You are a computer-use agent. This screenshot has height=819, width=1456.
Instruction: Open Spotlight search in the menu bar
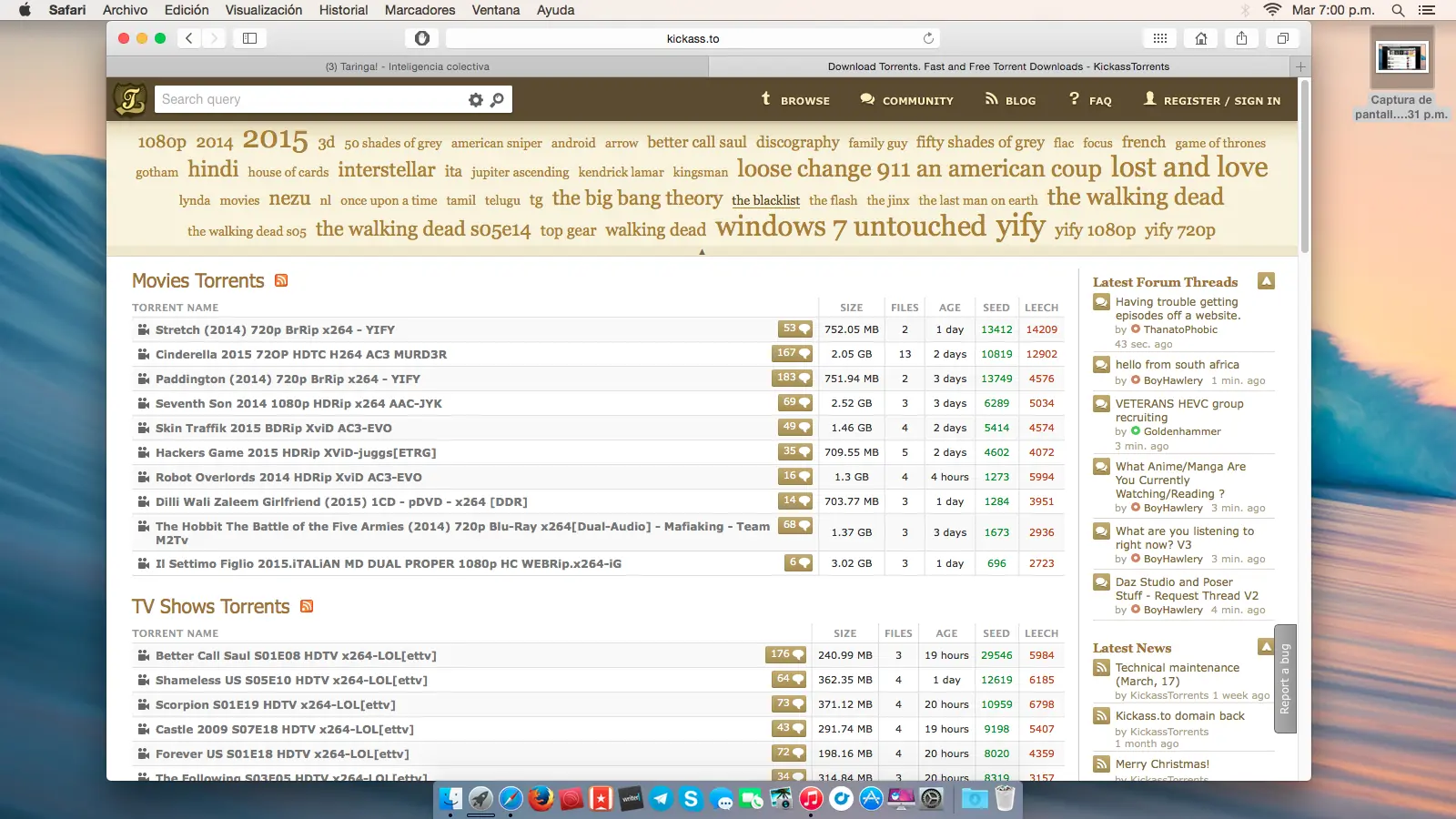[1398, 10]
